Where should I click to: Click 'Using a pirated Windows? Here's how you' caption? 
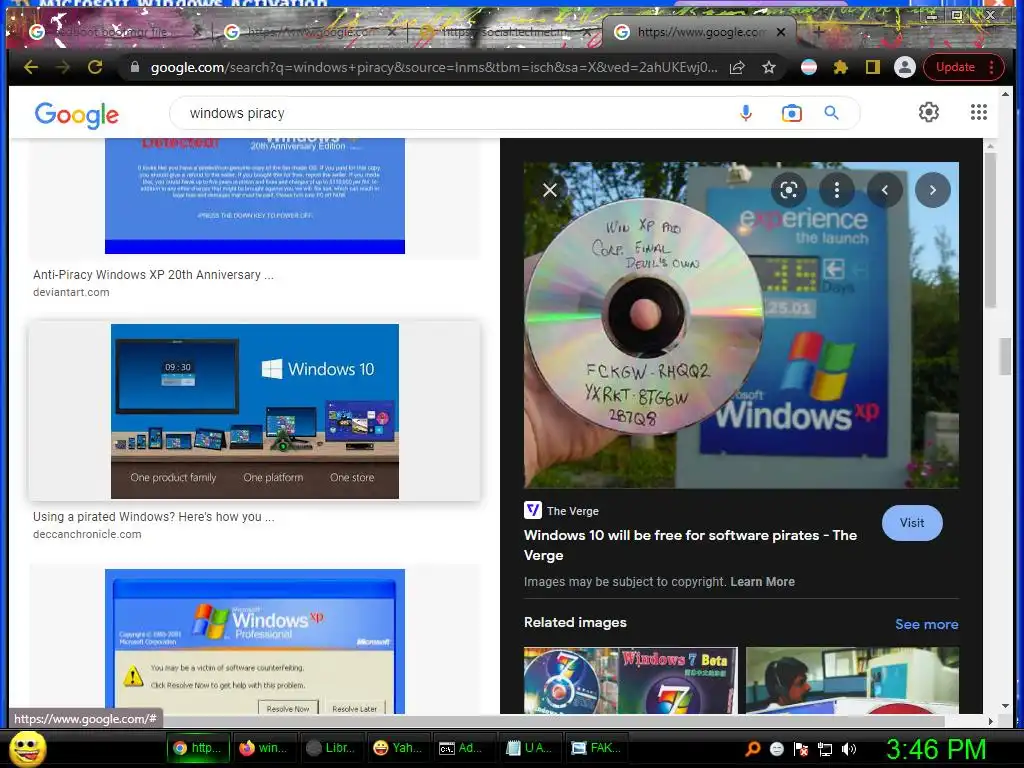pyautogui.click(x=153, y=517)
